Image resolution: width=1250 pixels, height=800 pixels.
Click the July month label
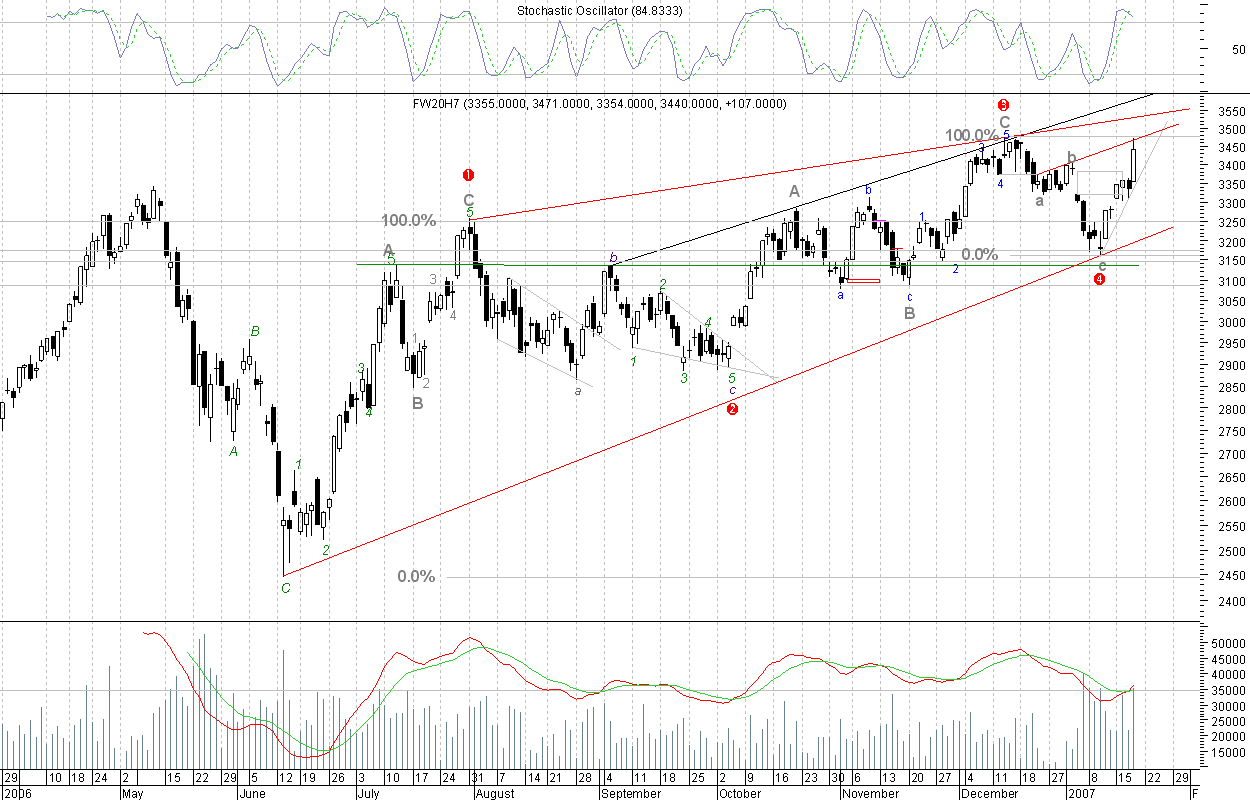pyautogui.click(x=371, y=794)
